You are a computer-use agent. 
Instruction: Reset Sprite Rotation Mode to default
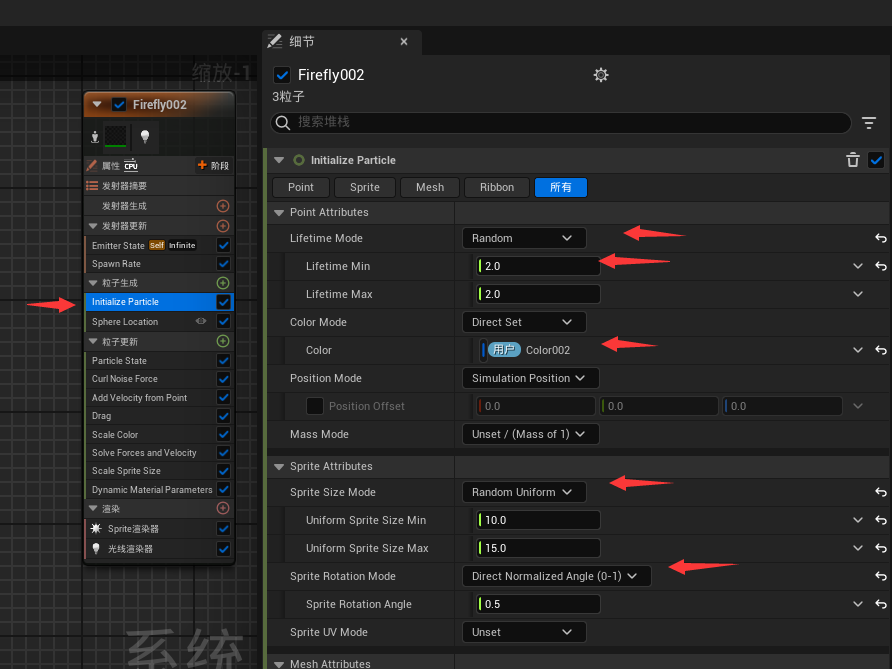coord(881,576)
